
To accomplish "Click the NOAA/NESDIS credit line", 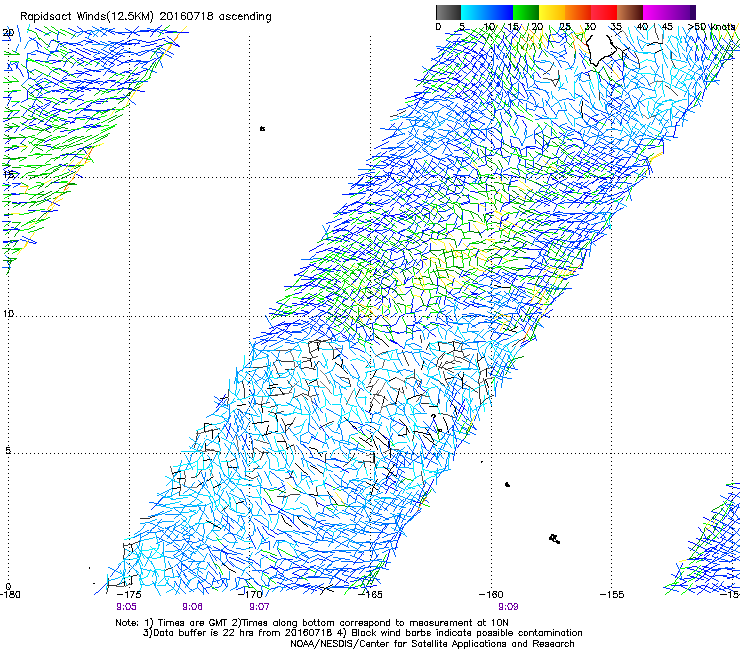I will tap(432, 644).
